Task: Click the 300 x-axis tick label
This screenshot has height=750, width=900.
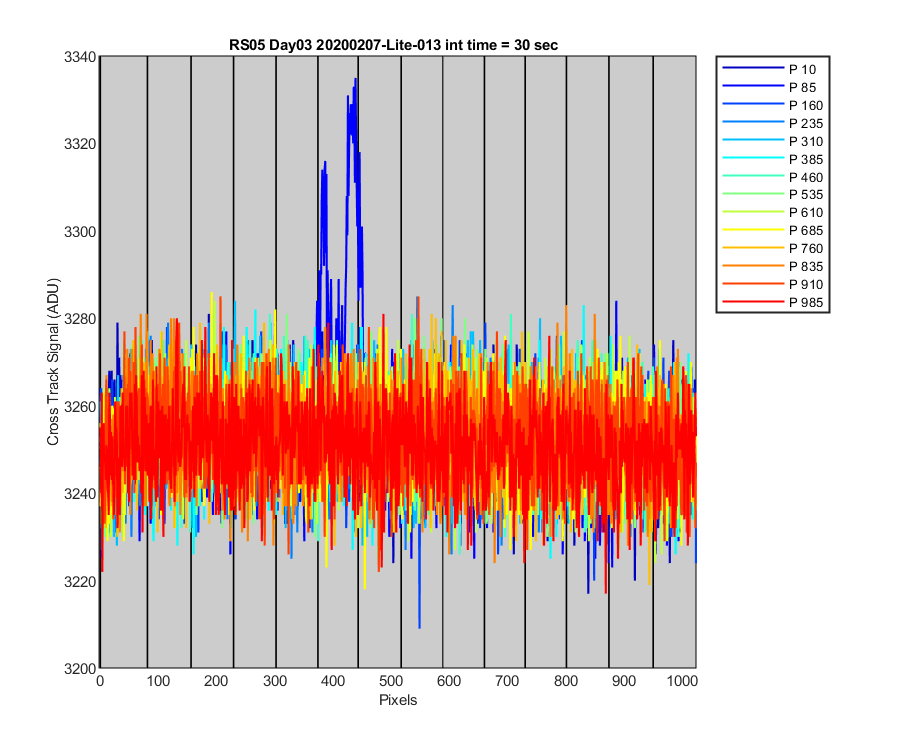Action: [x=275, y=681]
